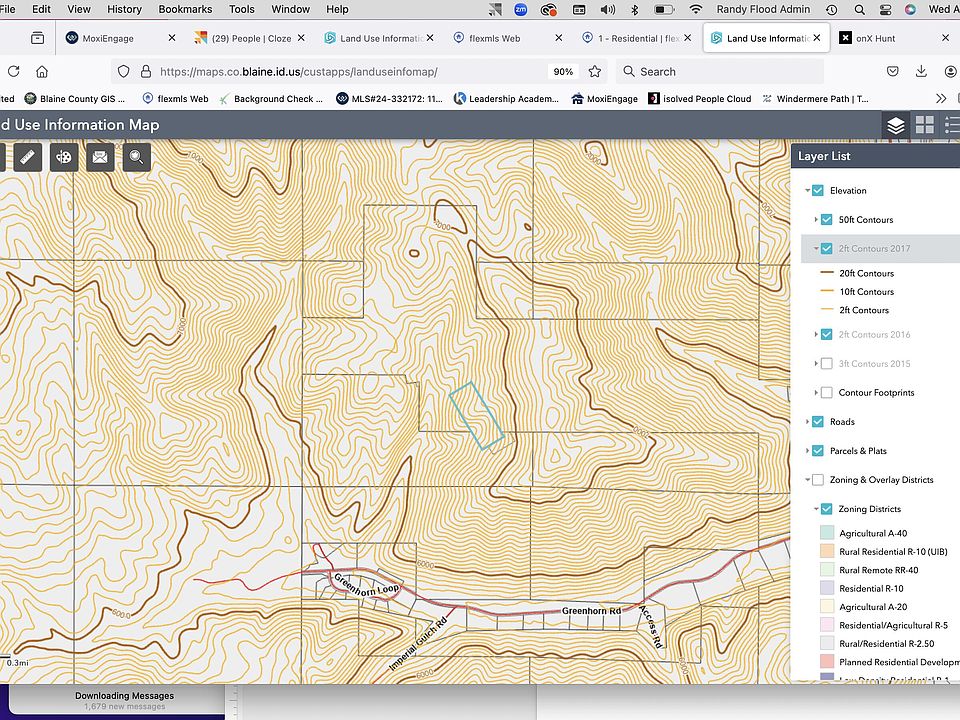Click the envelope mail tool

100,158
